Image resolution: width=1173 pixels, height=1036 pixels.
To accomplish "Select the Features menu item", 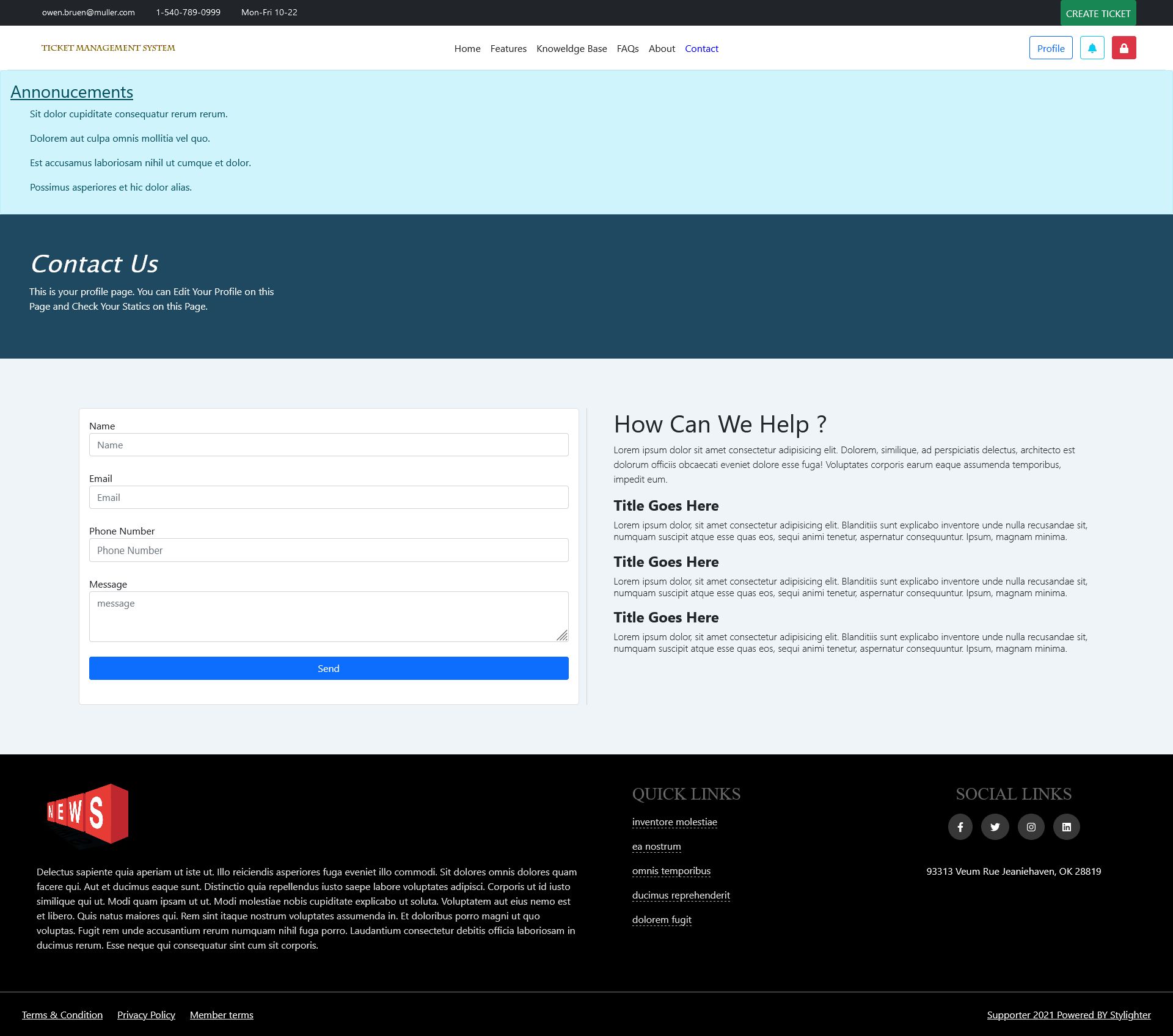I will [508, 49].
